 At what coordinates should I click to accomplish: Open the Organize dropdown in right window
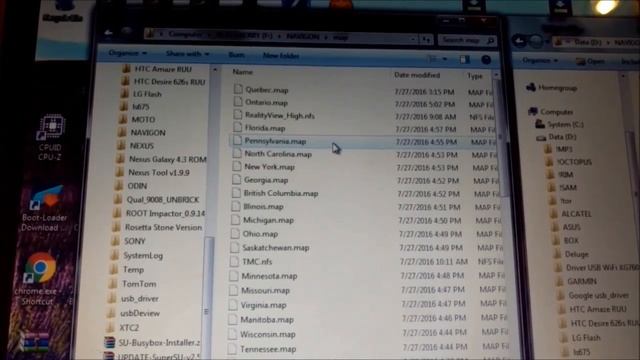coord(540,60)
